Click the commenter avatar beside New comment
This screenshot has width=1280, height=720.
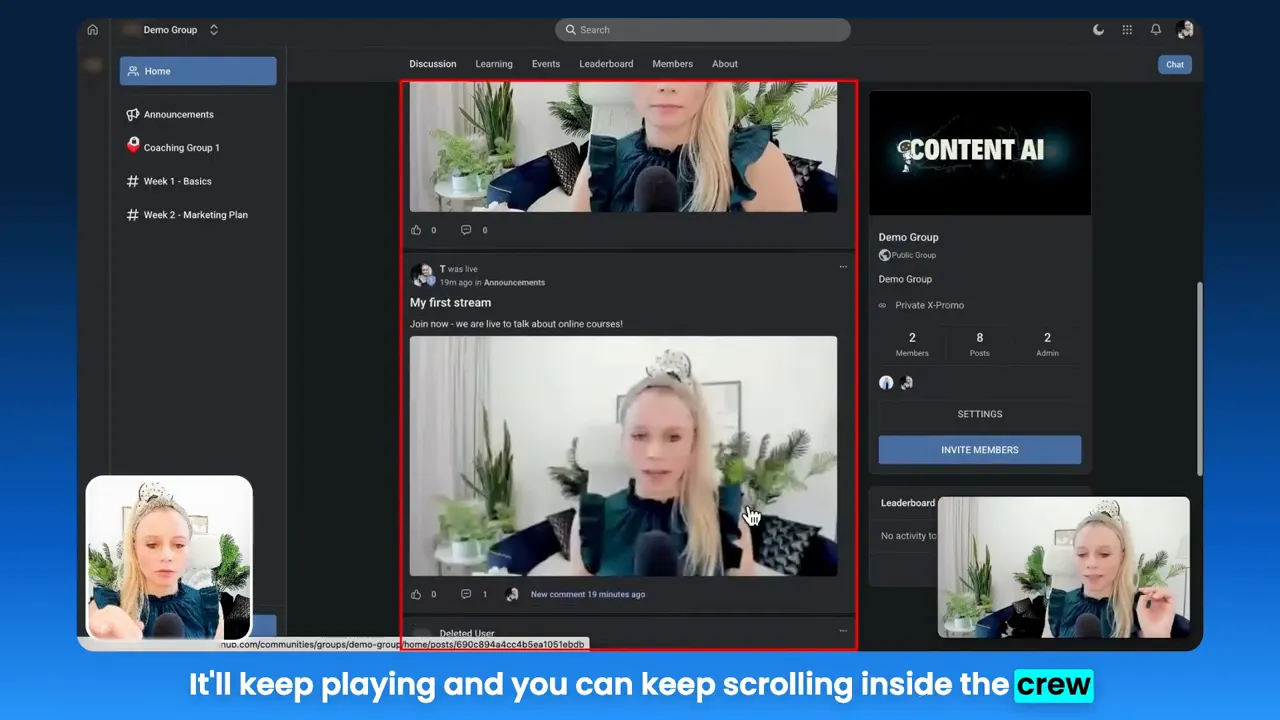tap(513, 594)
